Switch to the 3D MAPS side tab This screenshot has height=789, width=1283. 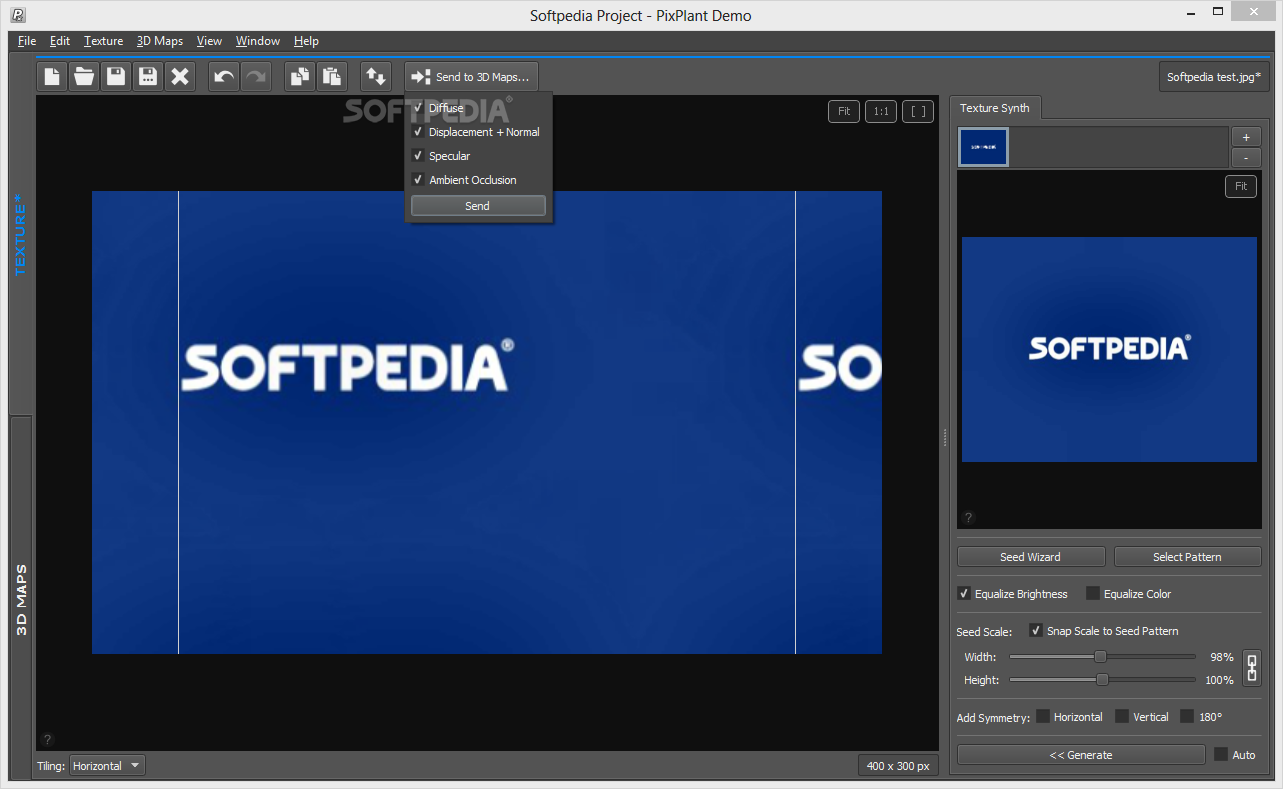tap(21, 600)
